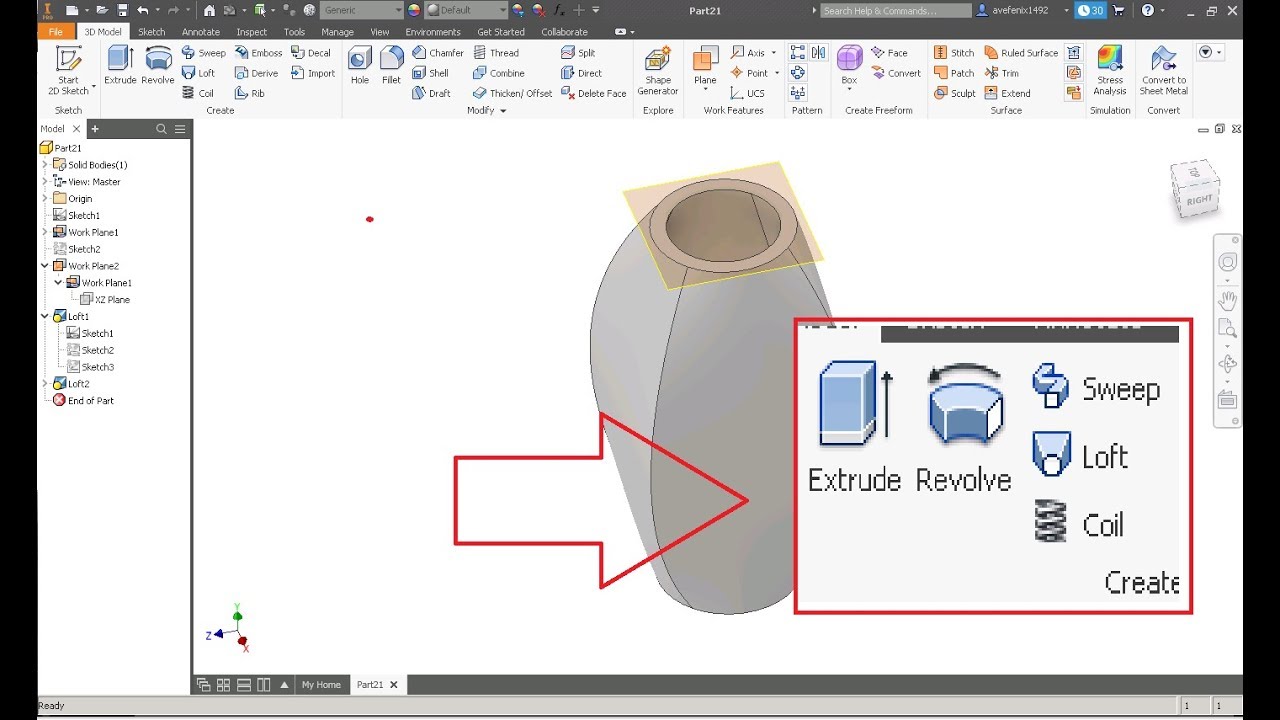Switch to the Annotate ribbon tab
Screen dimensions: 1280x720
[200, 32]
